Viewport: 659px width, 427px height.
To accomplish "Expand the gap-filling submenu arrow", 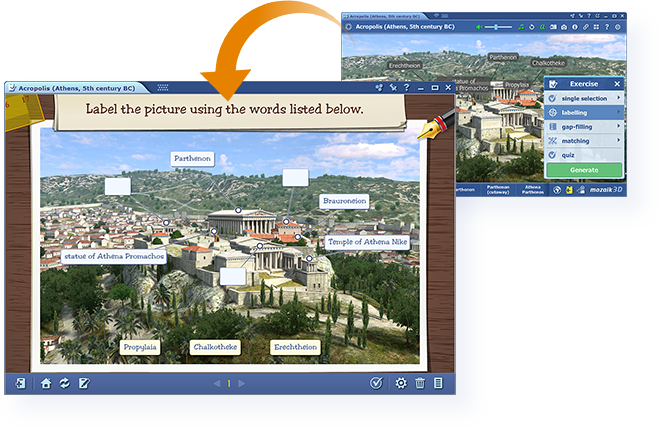I will coord(618,127).
